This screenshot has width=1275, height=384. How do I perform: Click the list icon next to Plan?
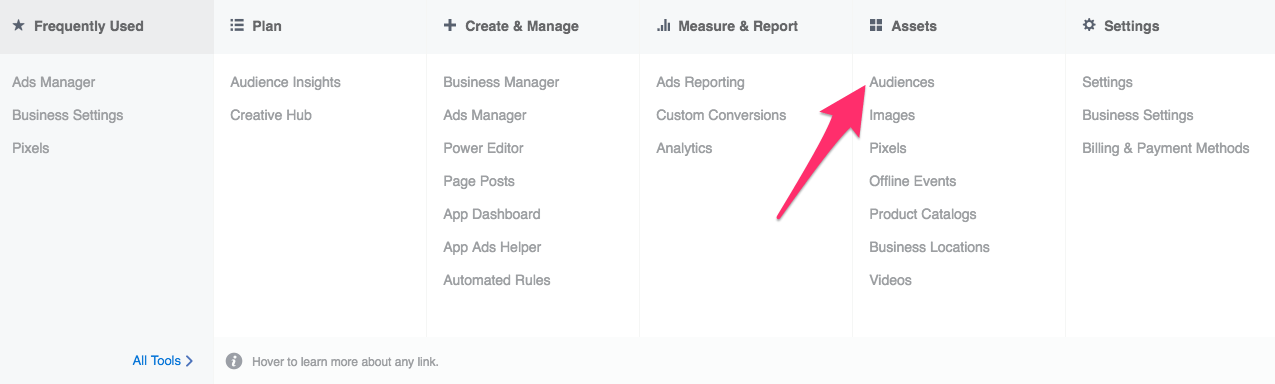(x=237, y=26)
